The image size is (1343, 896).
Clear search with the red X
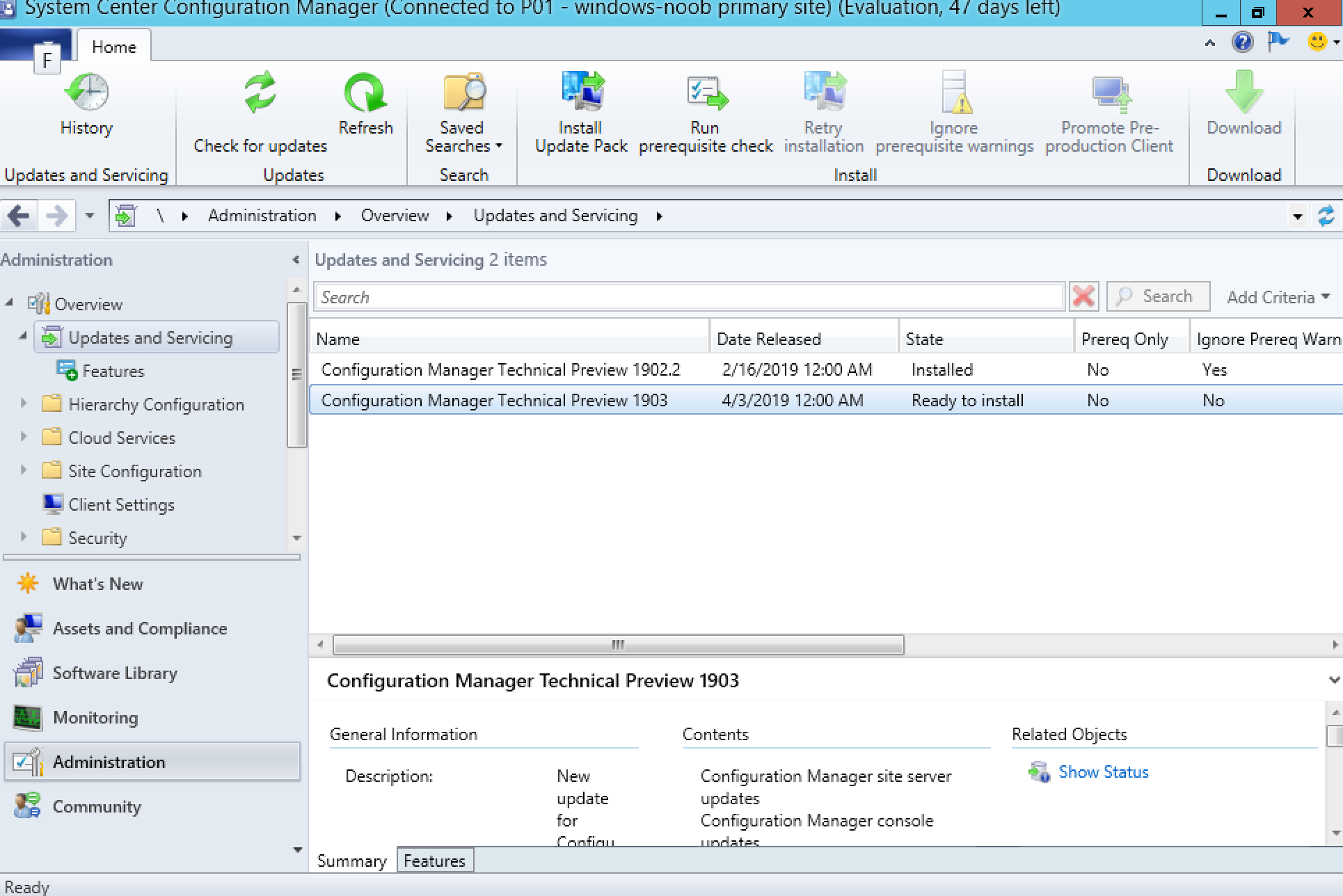pyautogui.click(x=1083, y=297)
